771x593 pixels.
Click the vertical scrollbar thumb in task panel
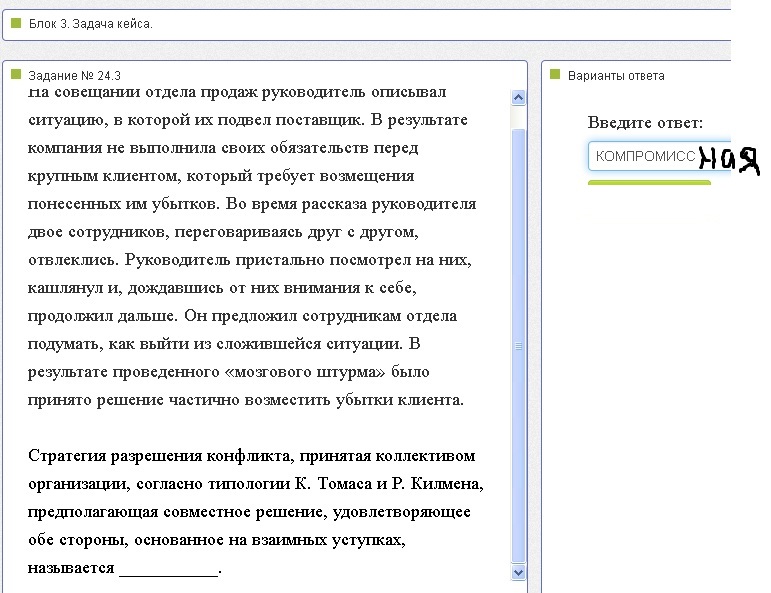pos(518,346)
